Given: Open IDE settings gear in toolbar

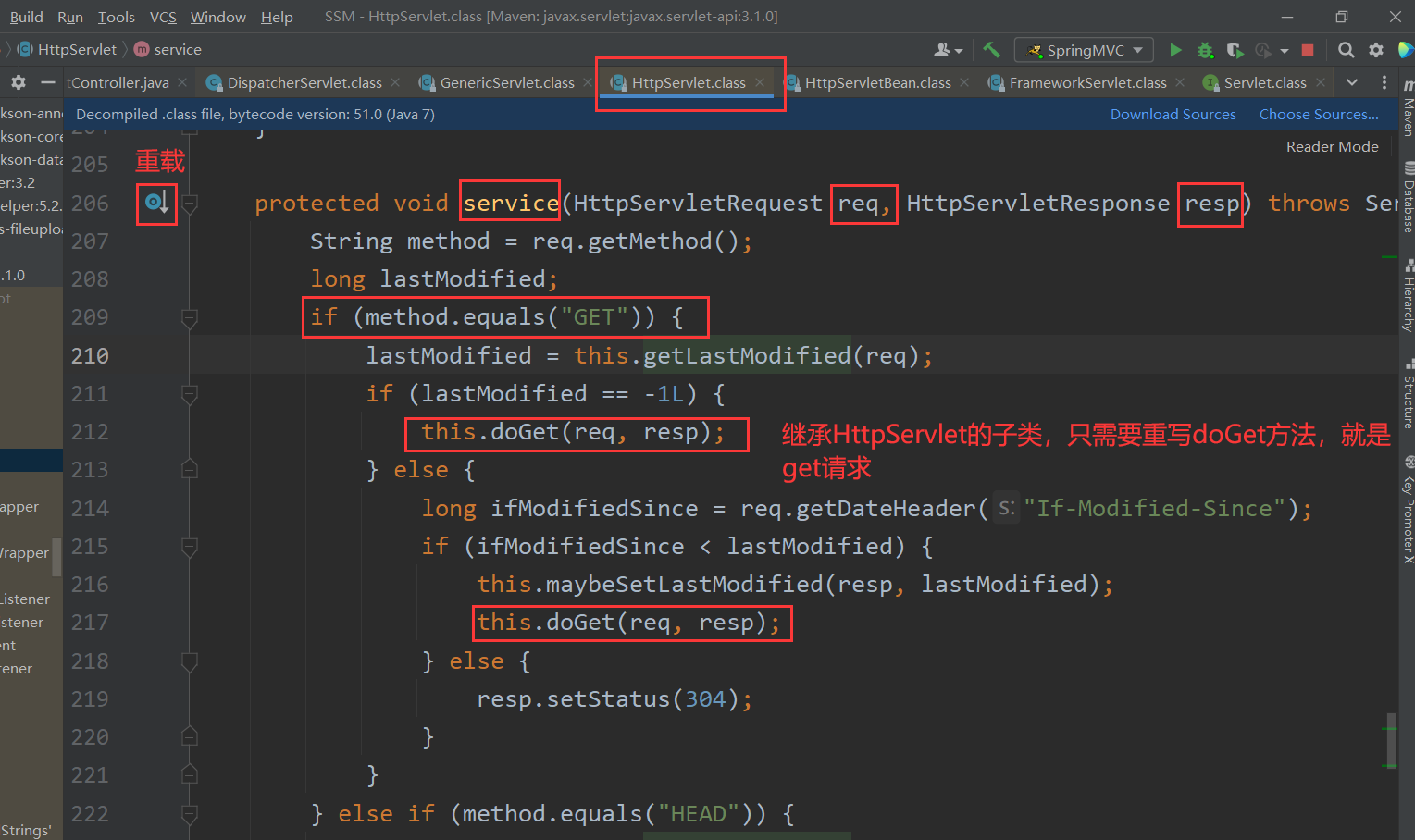Looking at the screenshot, I should coord(1376,50).
